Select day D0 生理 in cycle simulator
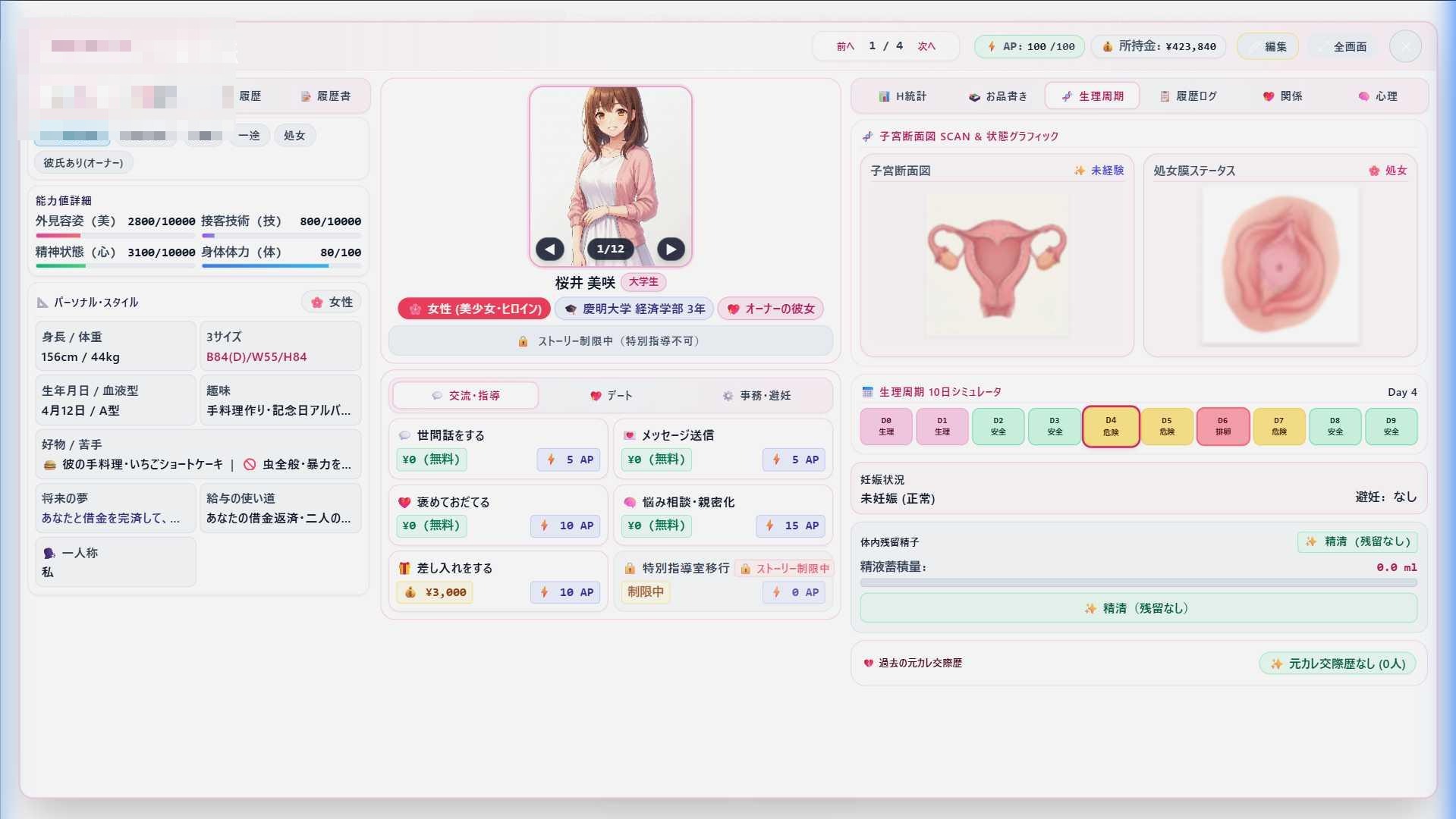 (886, 426)
